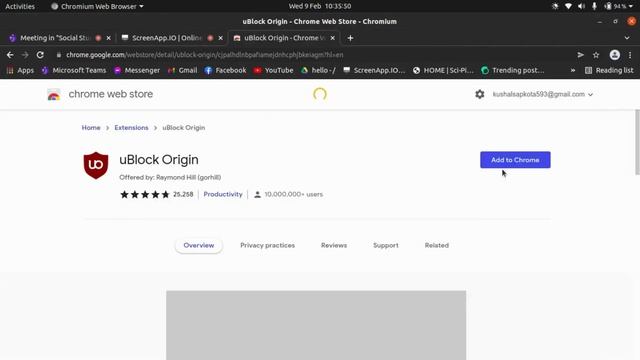Open the system menu dropdown arrow
The width and height of the screenshot is (640, 360).
point(632,6)
